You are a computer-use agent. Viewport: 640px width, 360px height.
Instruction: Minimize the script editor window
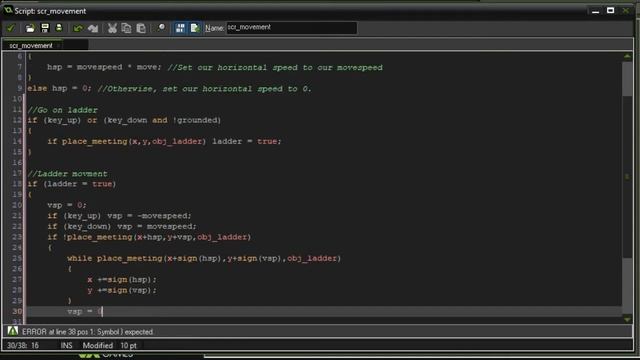(596, 11)
